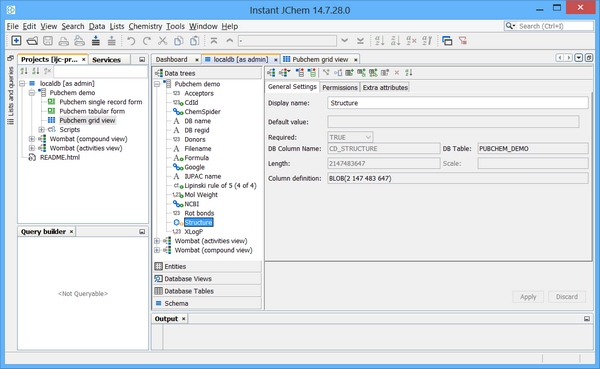Click the Display name input field
The height and width of the screenshot is (369, 600).
click(458, 103)
